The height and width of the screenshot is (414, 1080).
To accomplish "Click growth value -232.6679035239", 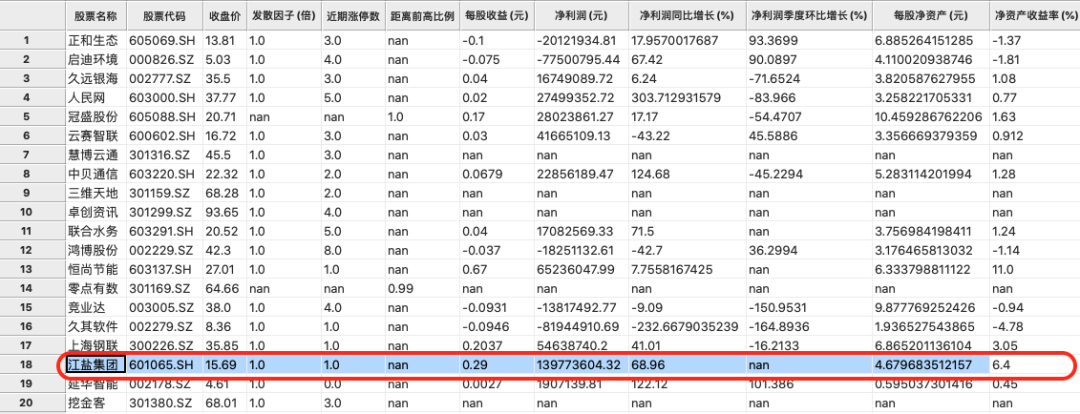I will click(x=686, y=326).
